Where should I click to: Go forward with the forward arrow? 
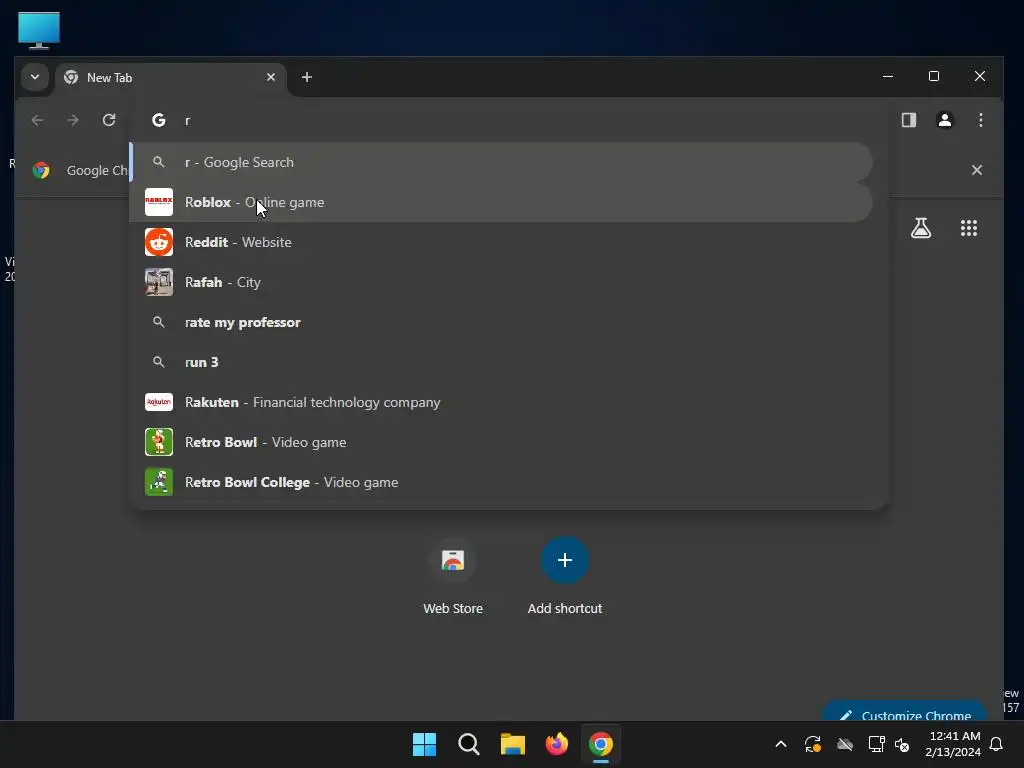click(x=73, y=120)
